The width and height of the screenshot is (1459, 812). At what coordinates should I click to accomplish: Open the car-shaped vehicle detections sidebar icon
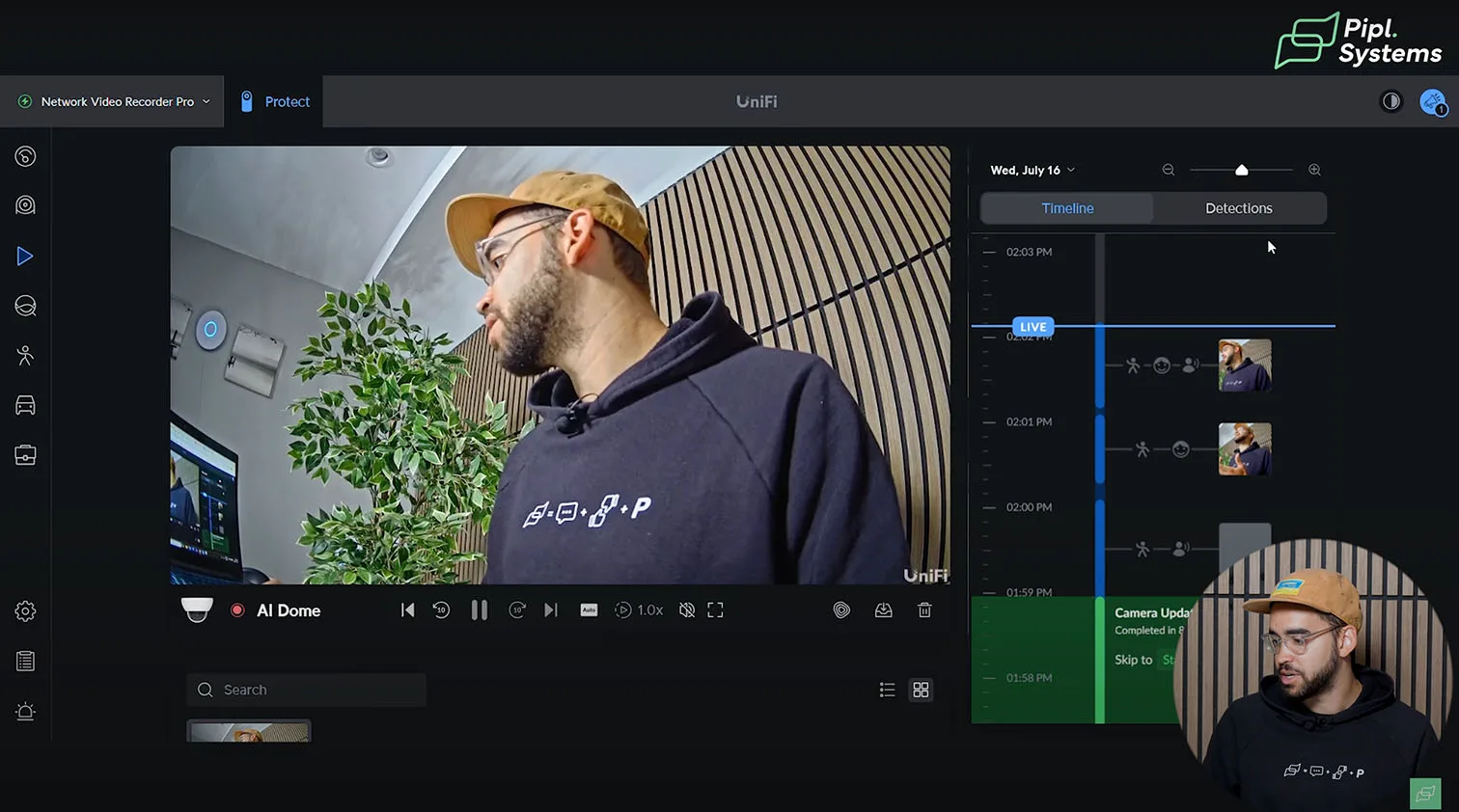coord(25,406)
